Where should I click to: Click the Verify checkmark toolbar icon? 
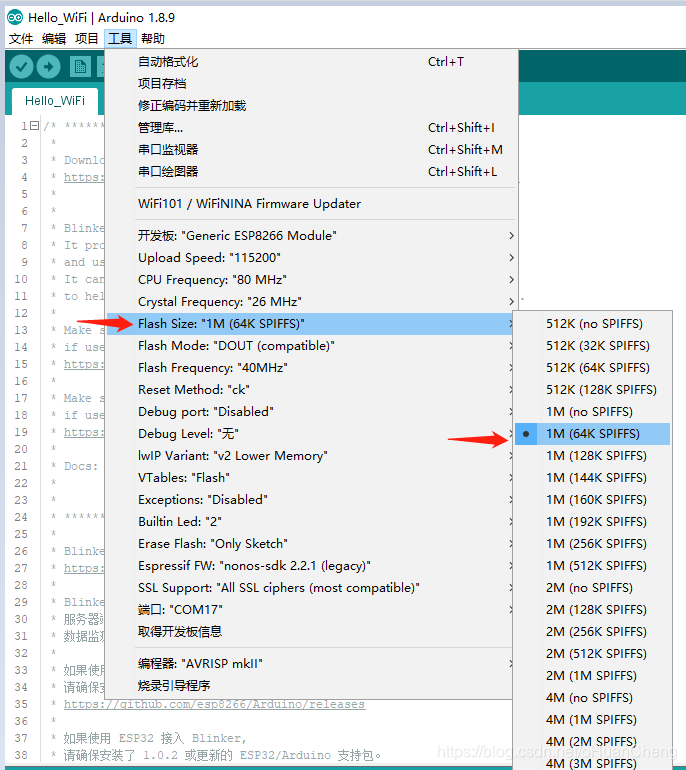click(21, 66)
